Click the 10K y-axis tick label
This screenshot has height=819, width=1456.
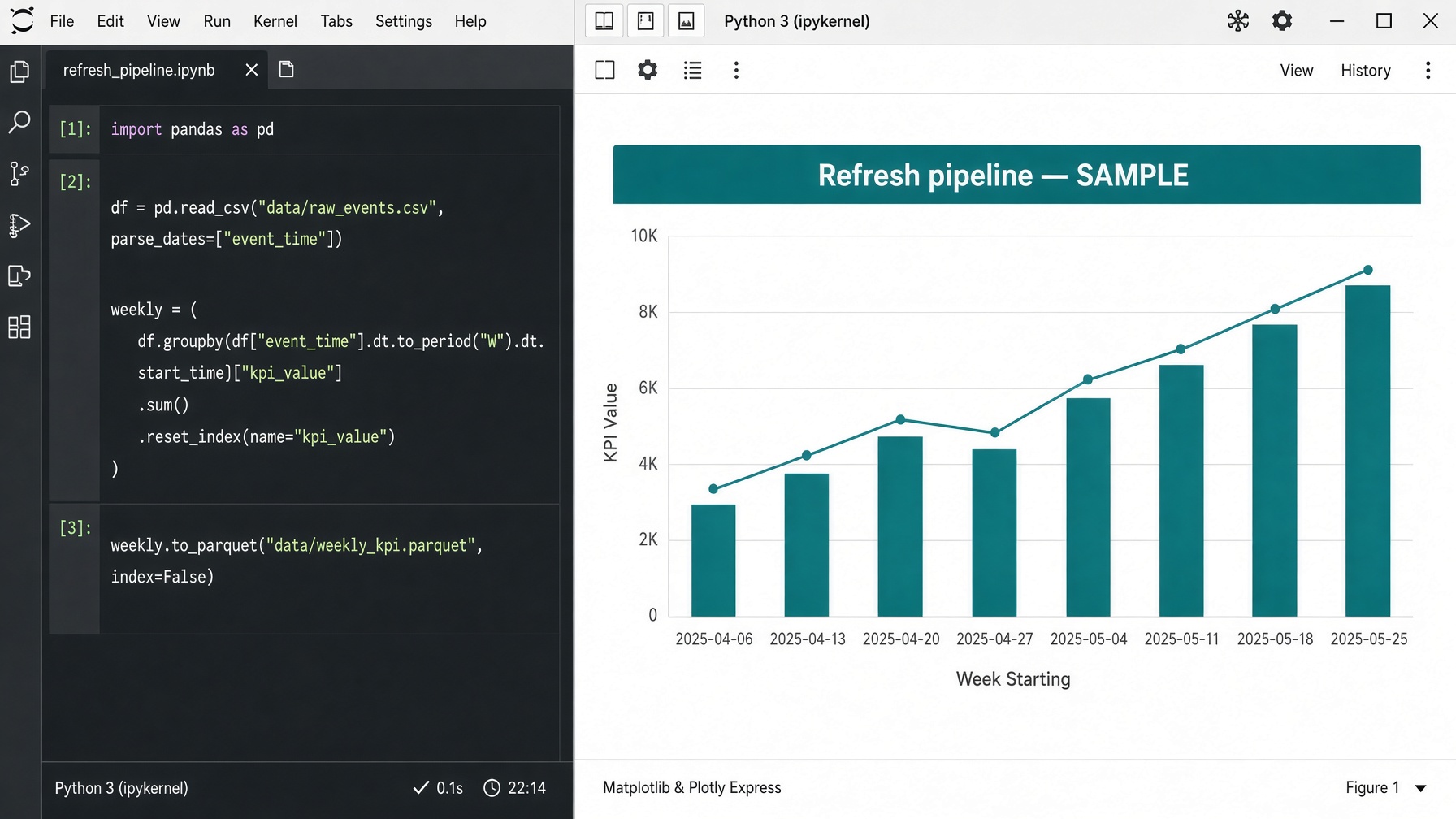[x=644, y=236]
